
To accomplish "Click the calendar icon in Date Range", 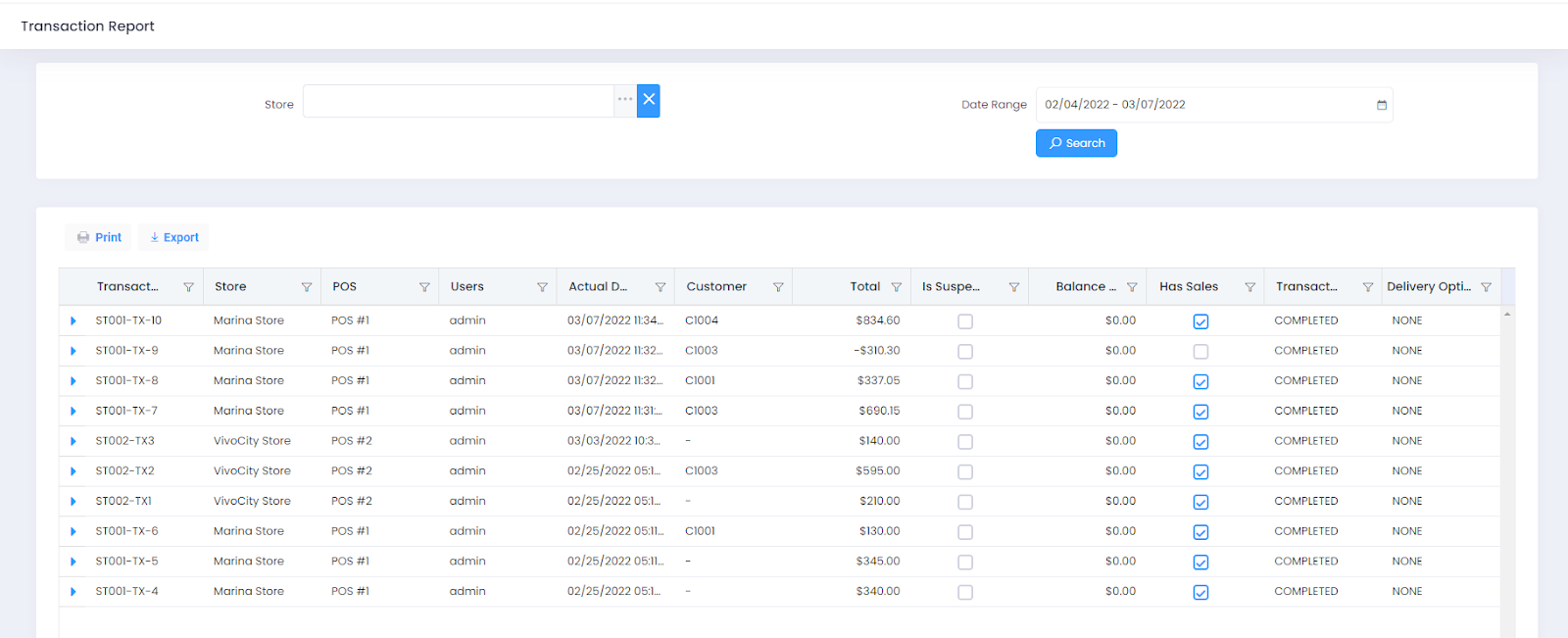I will [1382, 105].
